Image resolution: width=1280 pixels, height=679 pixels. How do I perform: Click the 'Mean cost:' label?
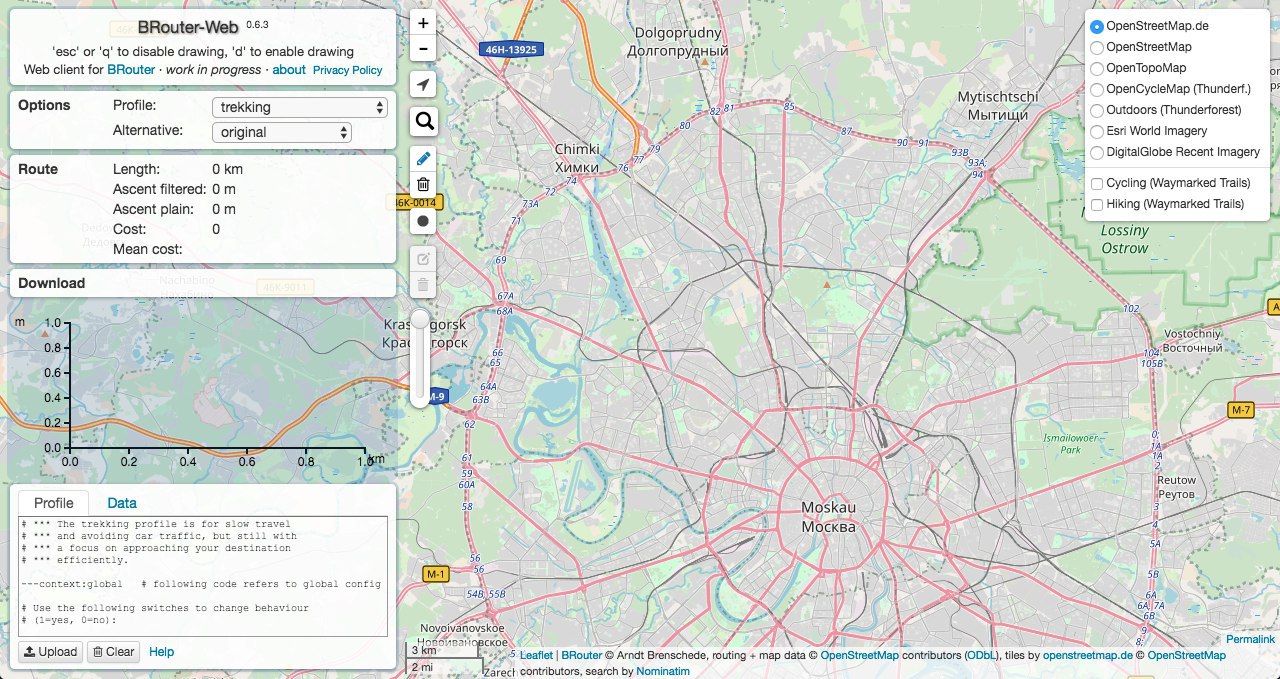[x=148, y=249]
